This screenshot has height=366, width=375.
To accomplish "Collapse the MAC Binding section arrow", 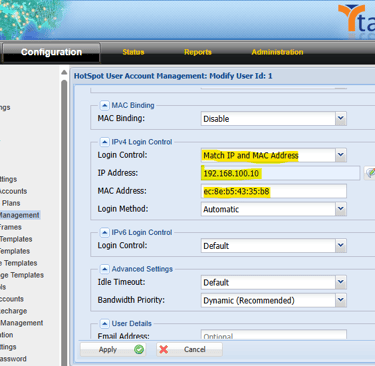I will 104,105.
